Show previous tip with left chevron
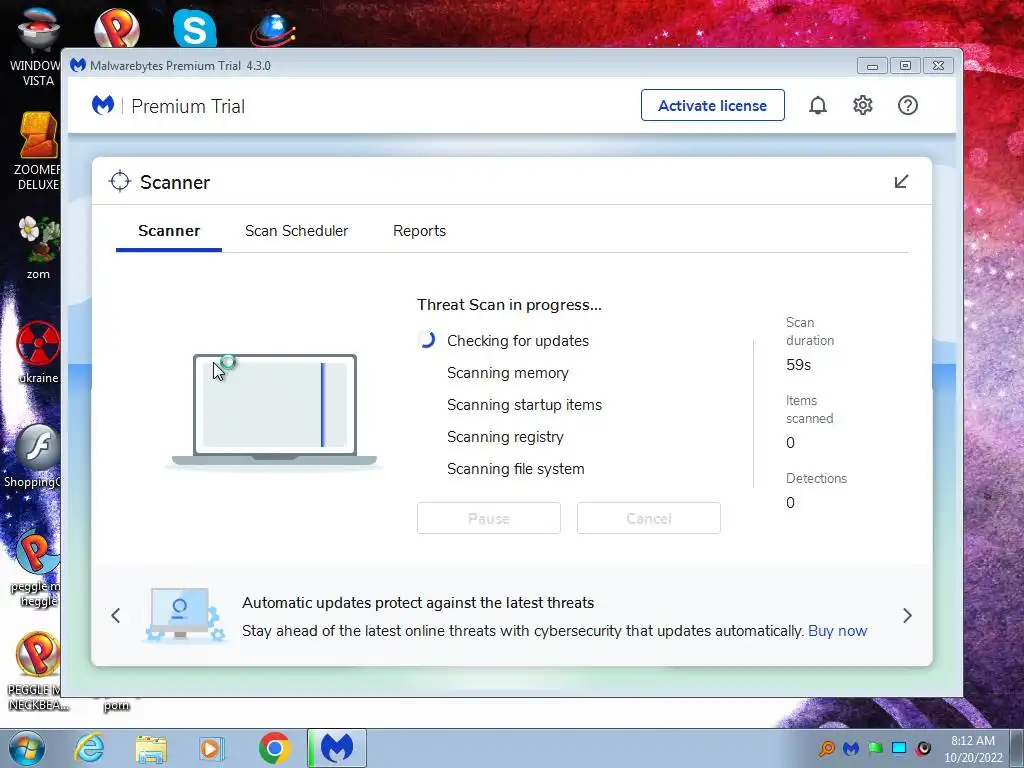Viewport: 1024px width, 768px height. tap(116, 615)
